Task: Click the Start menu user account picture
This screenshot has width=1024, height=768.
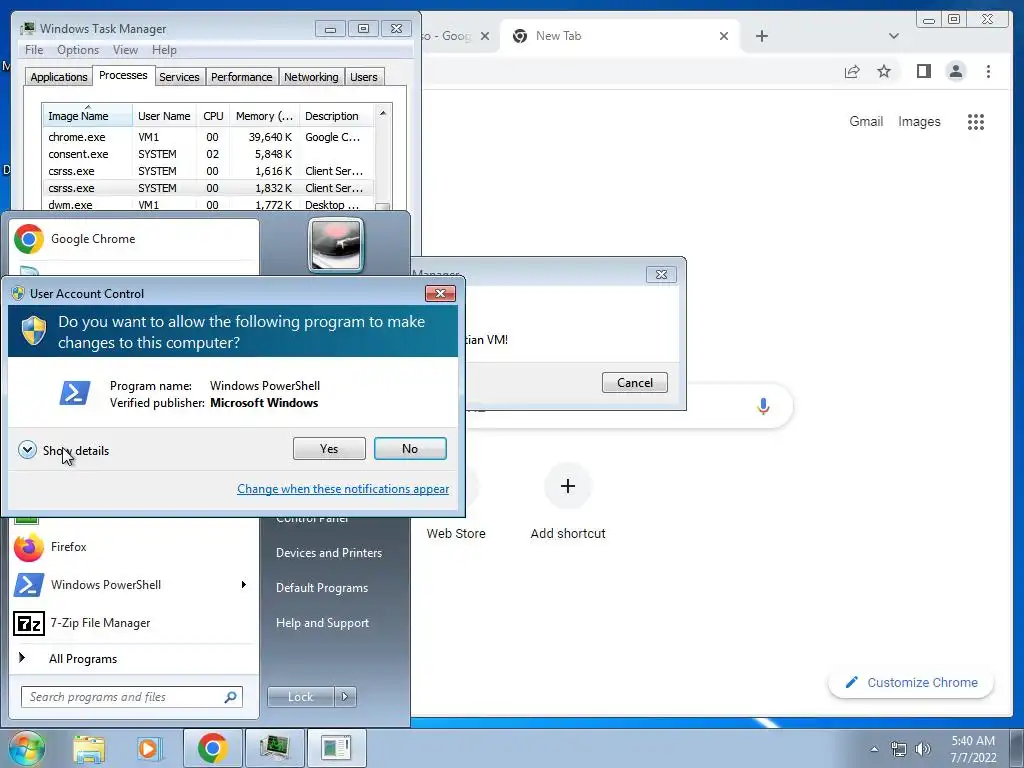Action: (336, 245)
